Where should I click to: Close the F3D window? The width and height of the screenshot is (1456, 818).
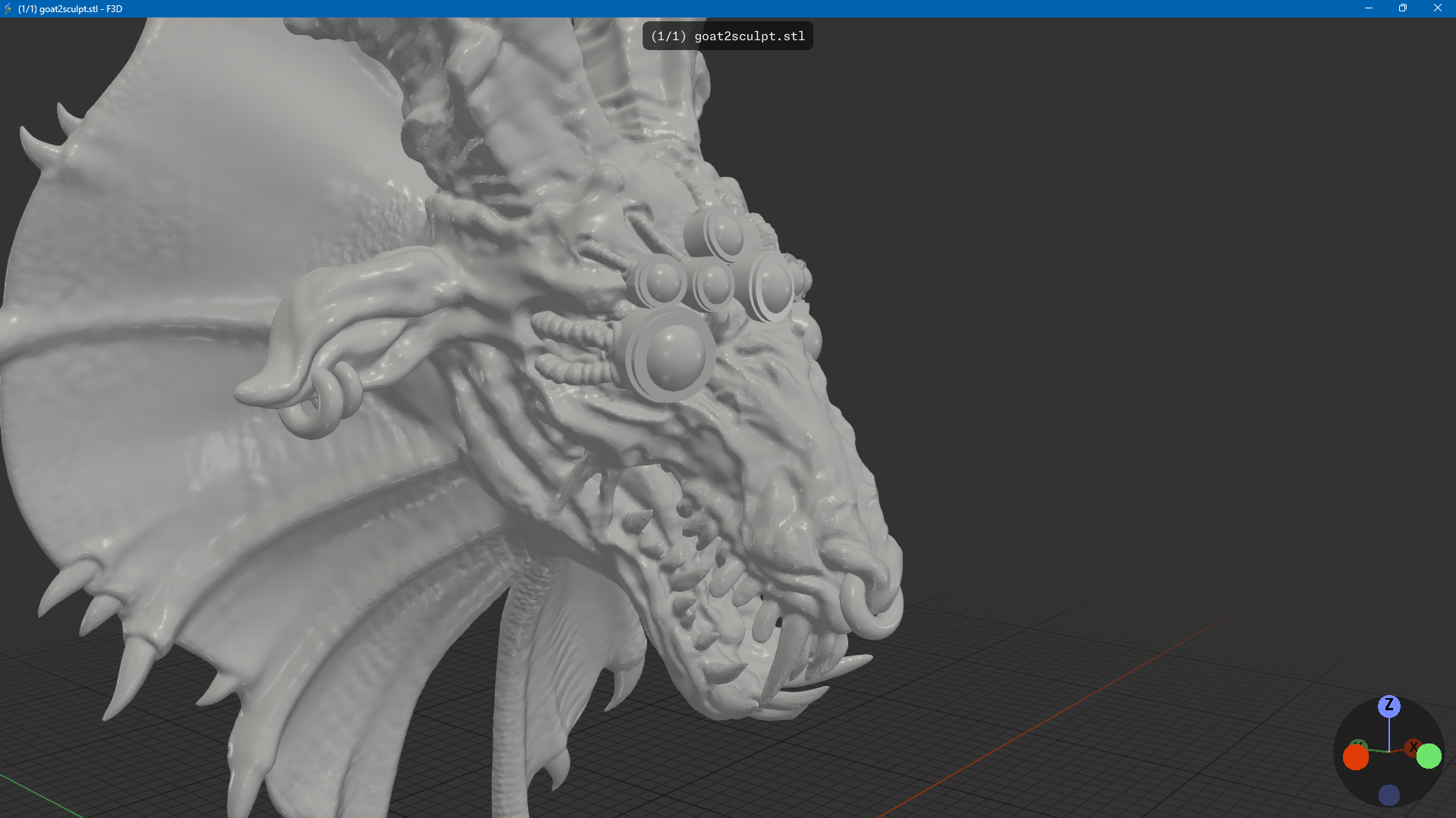(1438, 8)
